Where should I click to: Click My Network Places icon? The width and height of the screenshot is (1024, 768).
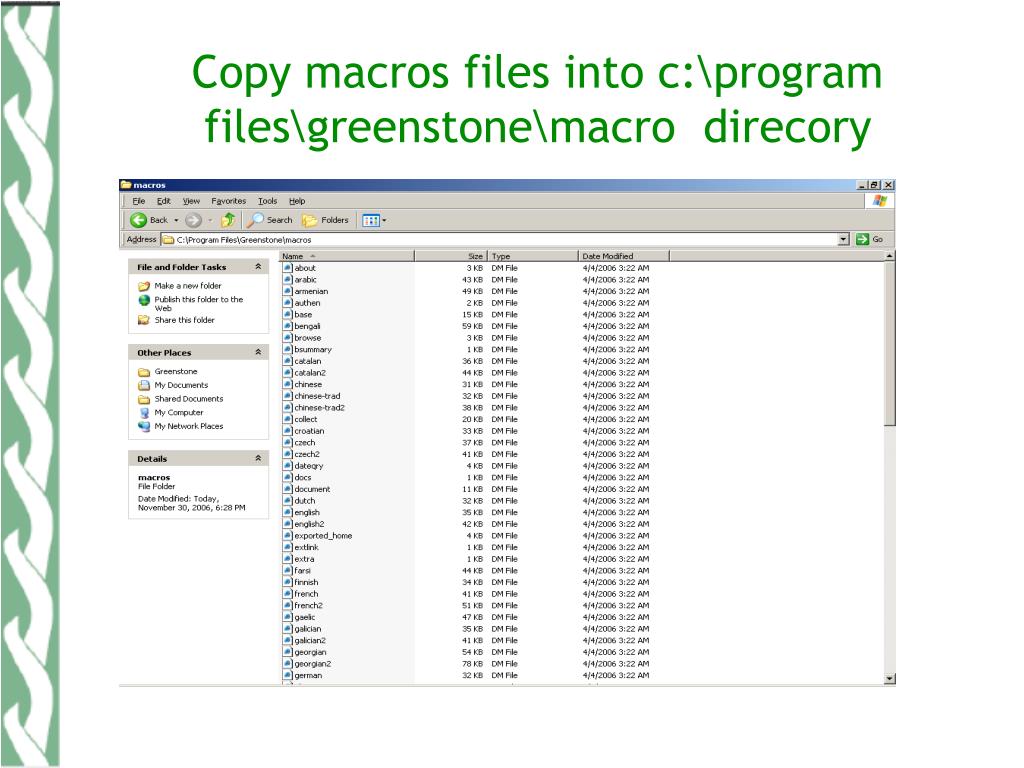point(144,426)
